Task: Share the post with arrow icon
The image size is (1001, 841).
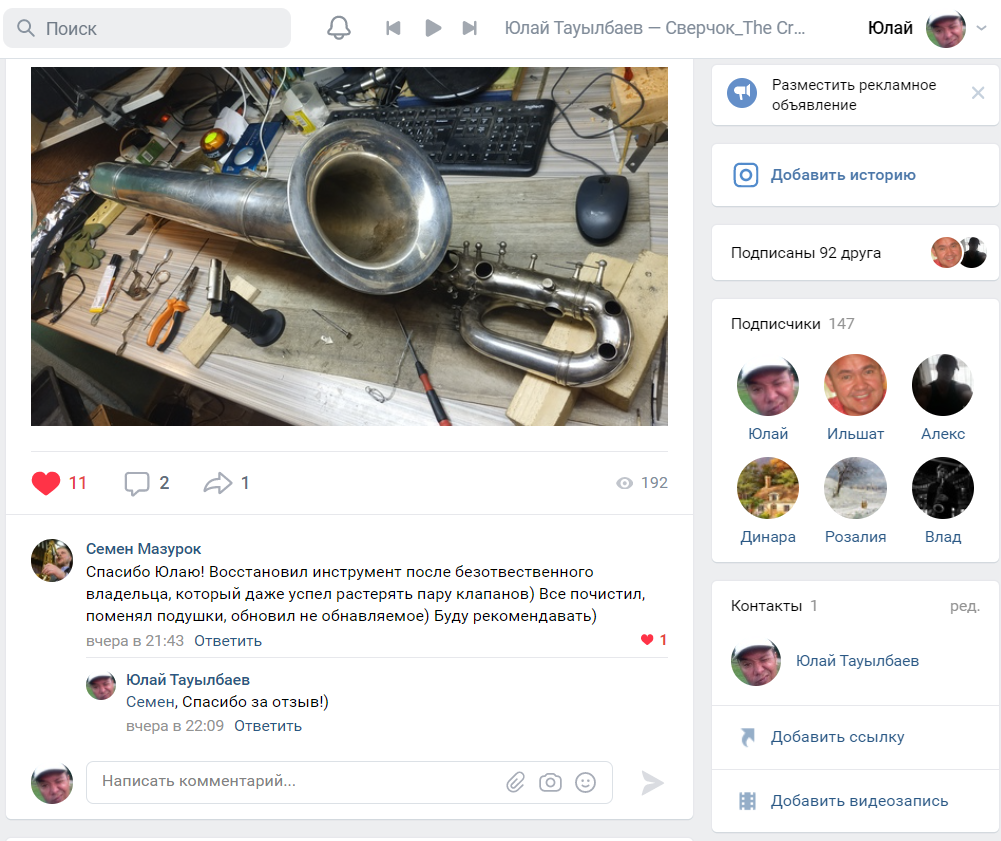Action: (x=217, y=483)
